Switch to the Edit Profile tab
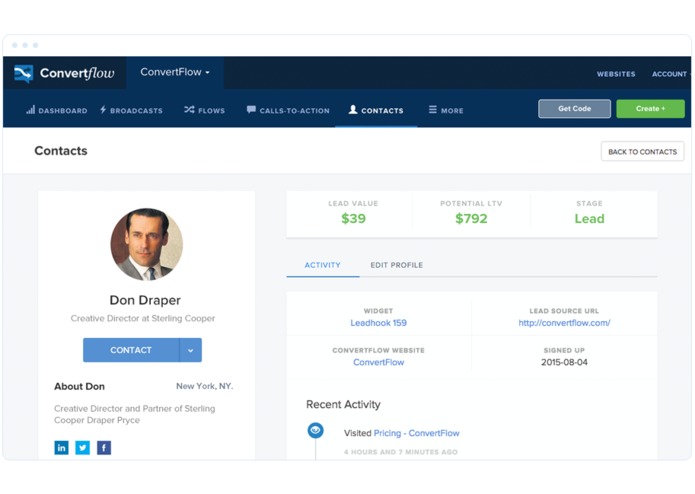695x494 pixels. click(397, 265)
